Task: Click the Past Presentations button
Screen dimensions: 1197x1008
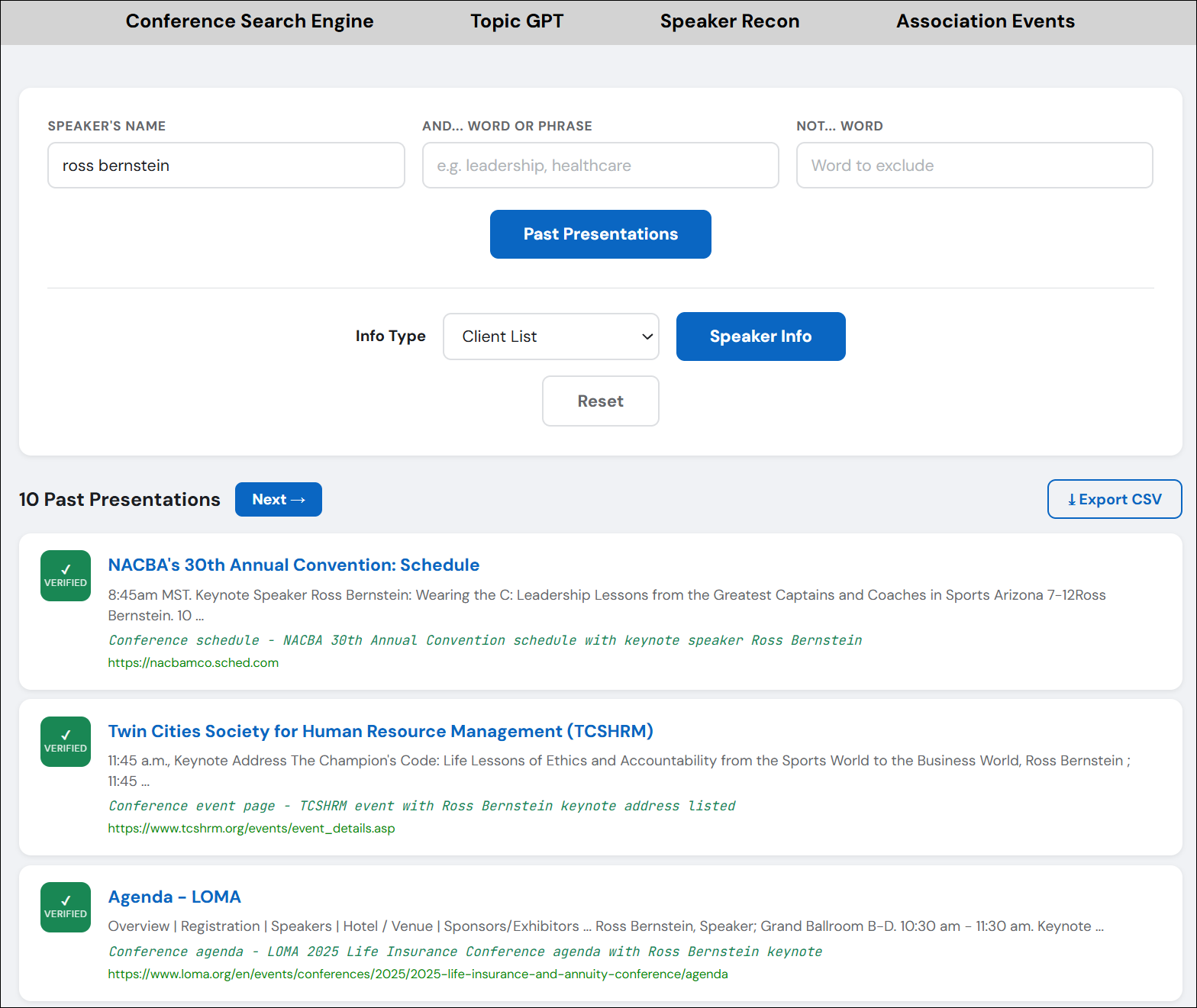Action: coord(601,234)
